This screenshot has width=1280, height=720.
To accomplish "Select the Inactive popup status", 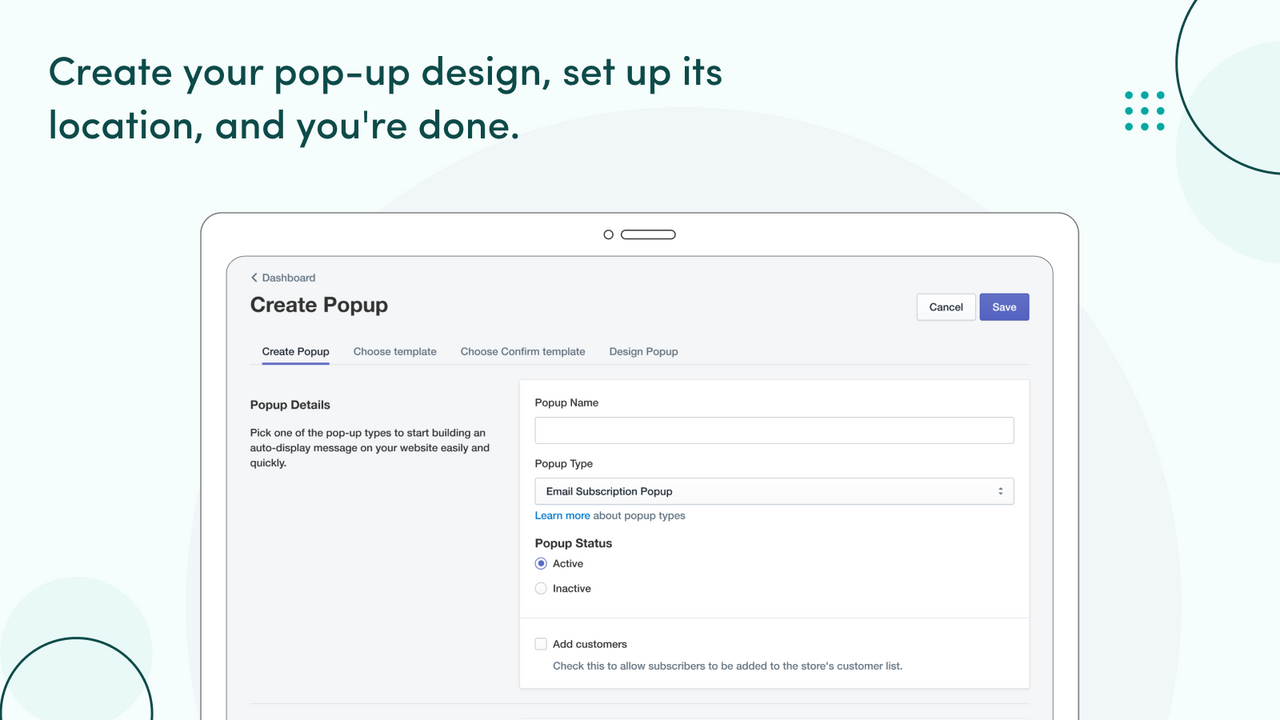I will click(540, 588).
